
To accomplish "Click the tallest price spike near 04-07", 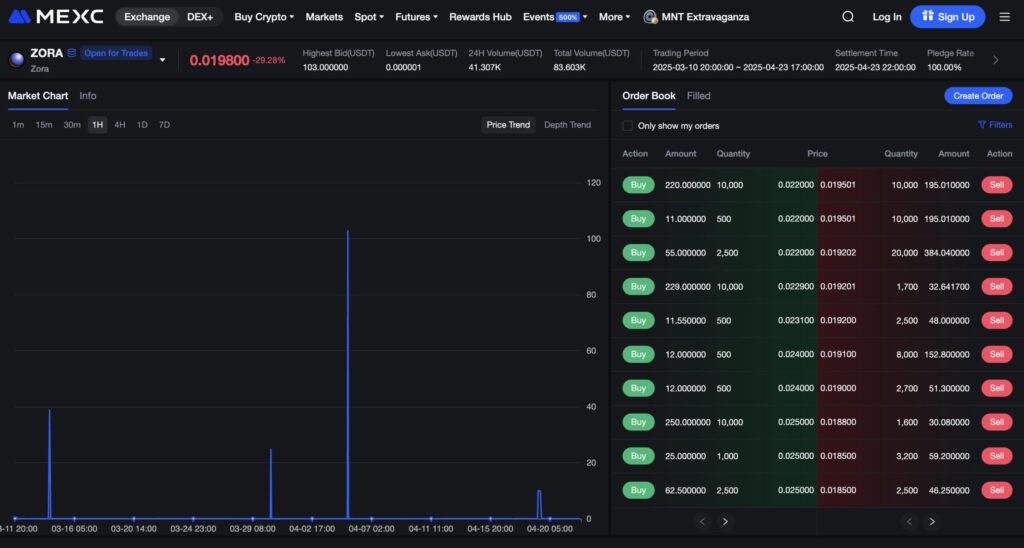I will [347, 372].
